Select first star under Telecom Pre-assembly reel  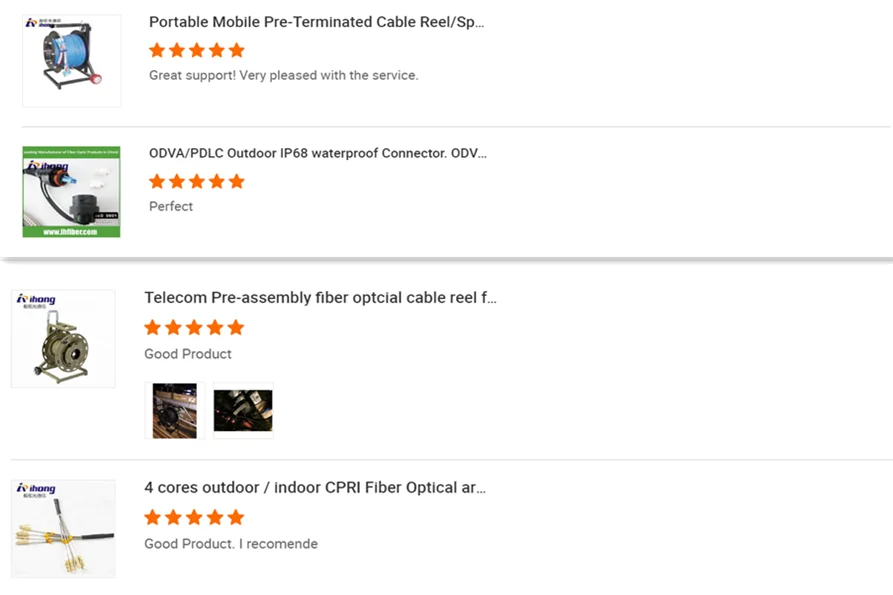(x=153, y=327)
